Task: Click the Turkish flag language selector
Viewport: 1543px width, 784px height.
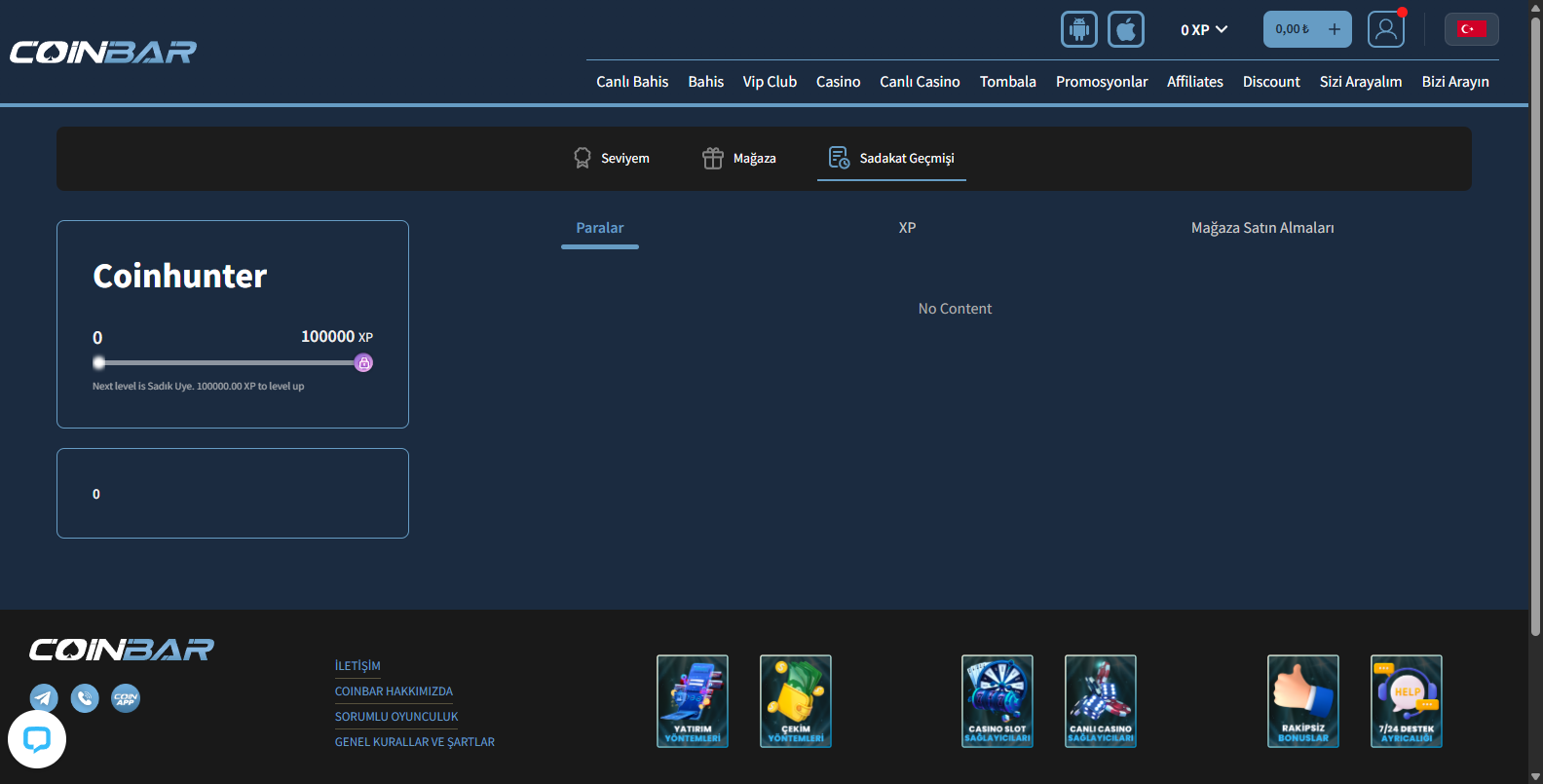Action: point(1471,29)
